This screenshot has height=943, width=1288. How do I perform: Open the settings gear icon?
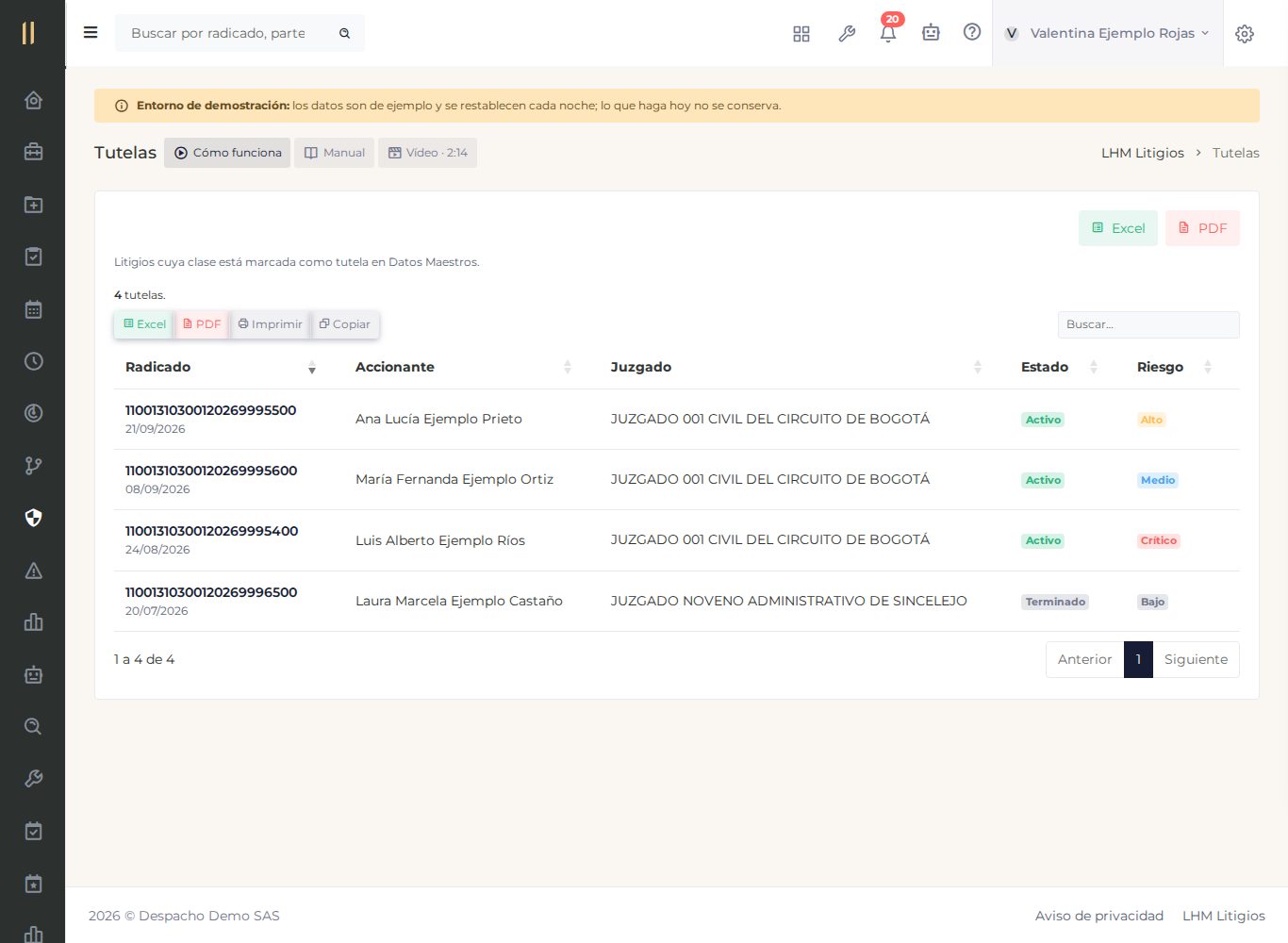point(1245,34)
